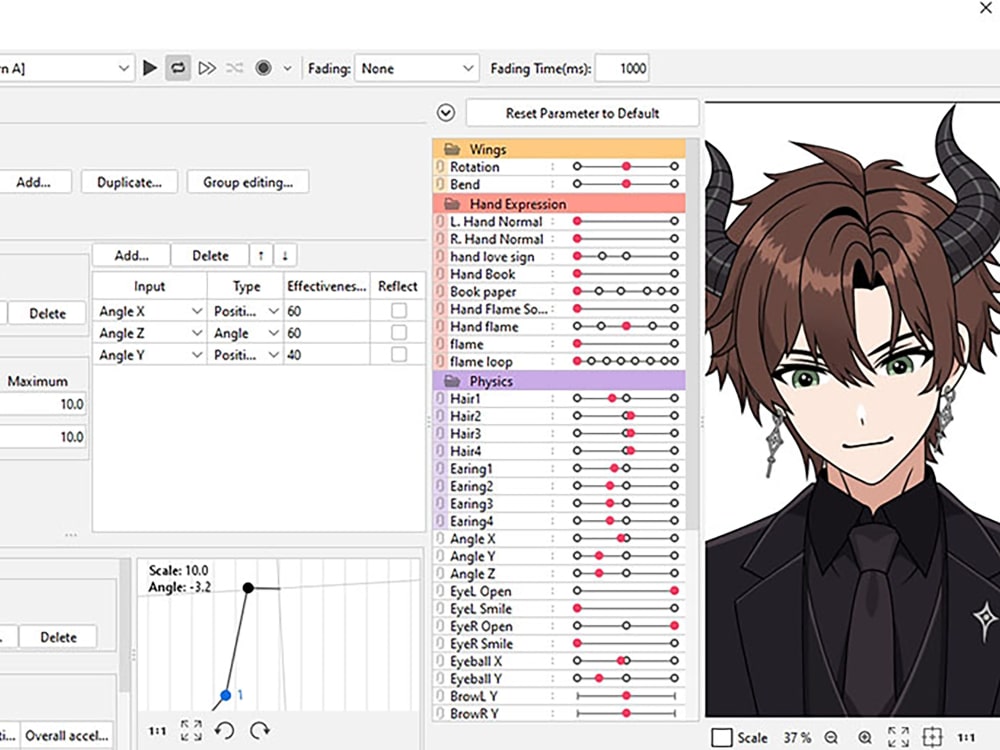This screenshot has width=1000, height=750.
Task: Click Add... above the input table
Action: pyautogui.click(x=131, y=255)
